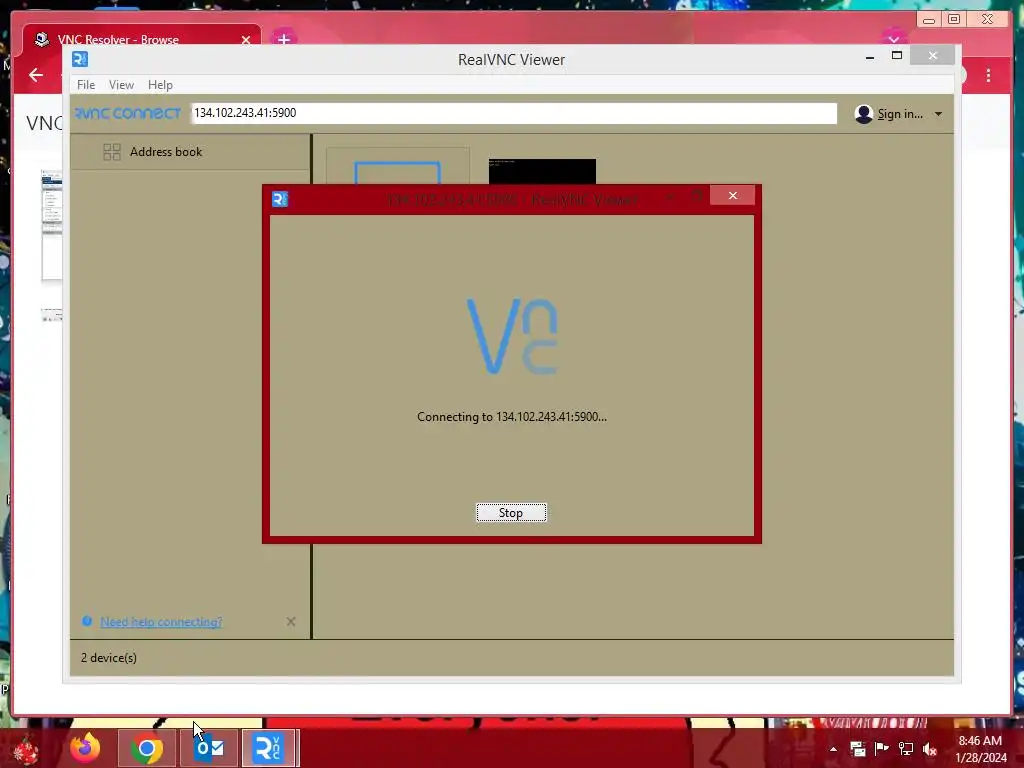This screenshot has width=1024, height=768.
Task: Click the RealVNC Viewer title bar app icon
Action: click(80, 59)
